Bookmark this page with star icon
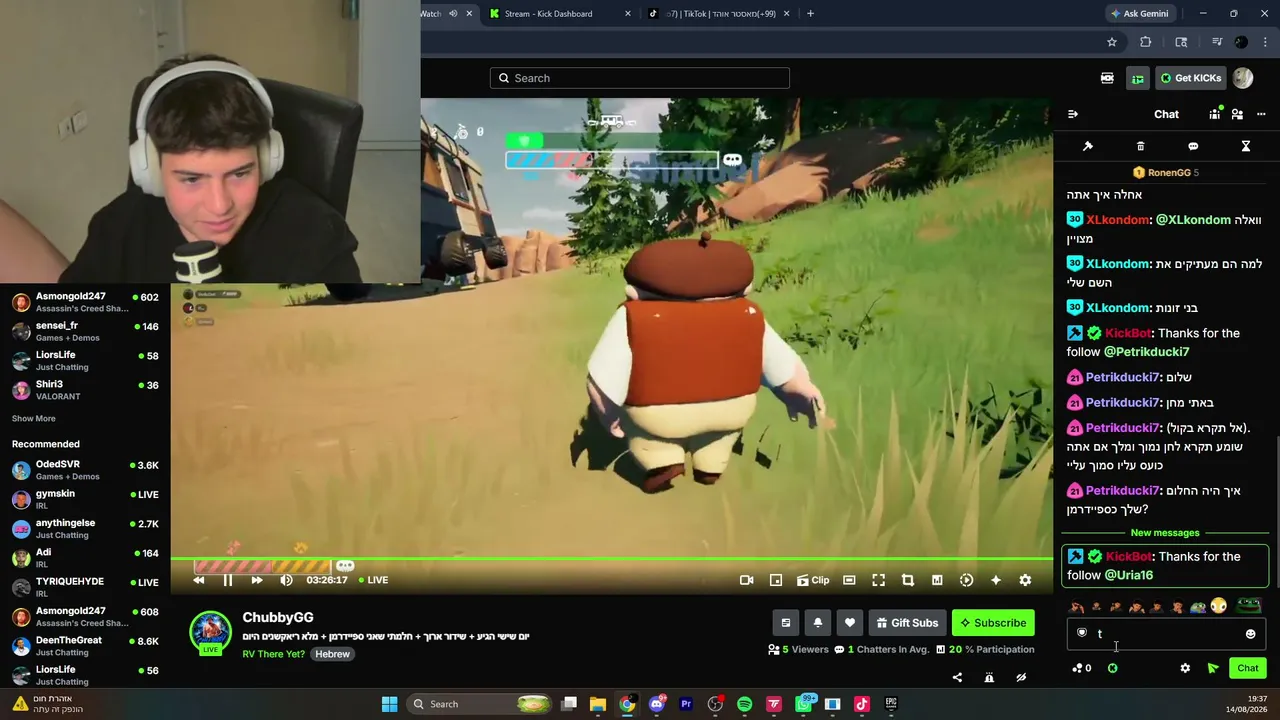The height and width of the screenshot is (720, 1280). [x=1111, y=42]
